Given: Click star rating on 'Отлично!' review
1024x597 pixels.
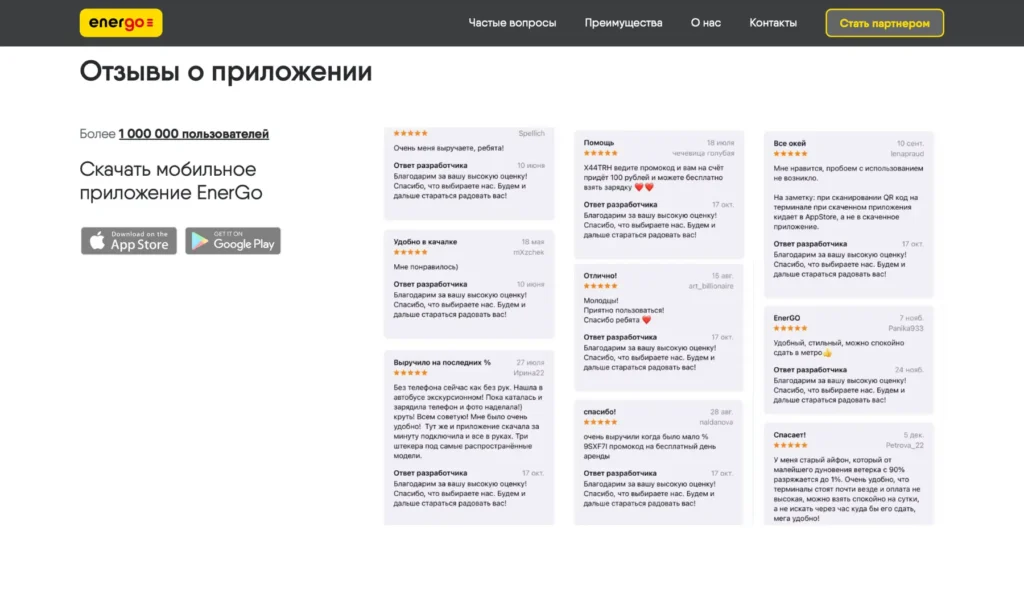Looking at the screenshot, I should coord(600,286).
